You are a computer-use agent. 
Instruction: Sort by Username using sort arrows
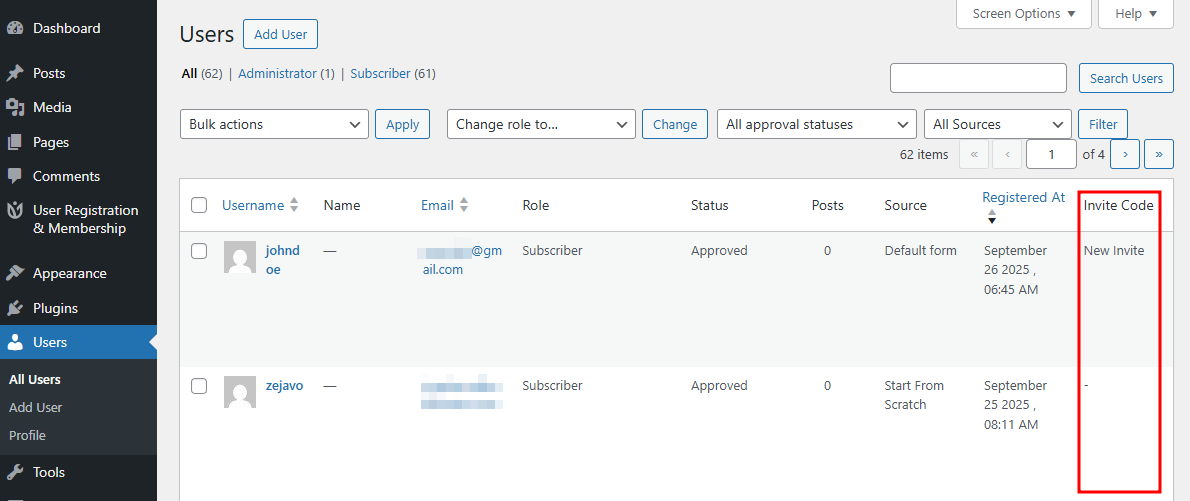tap(294, 205)
